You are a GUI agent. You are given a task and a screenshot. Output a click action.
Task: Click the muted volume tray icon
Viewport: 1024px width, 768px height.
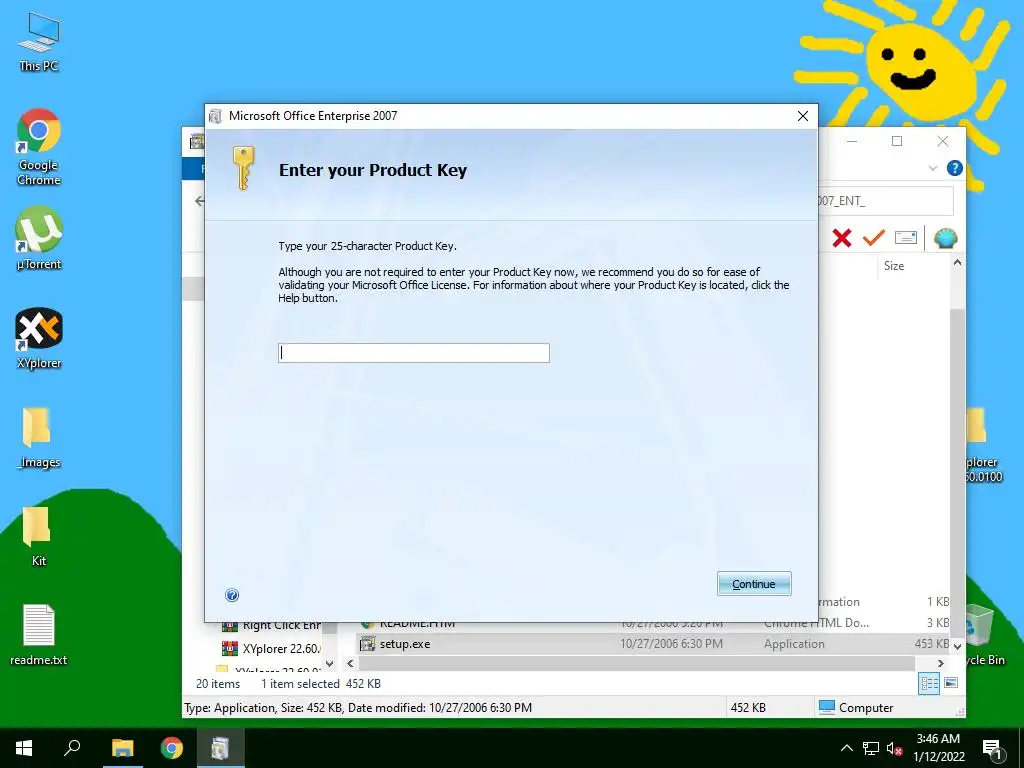pos(894,748)
